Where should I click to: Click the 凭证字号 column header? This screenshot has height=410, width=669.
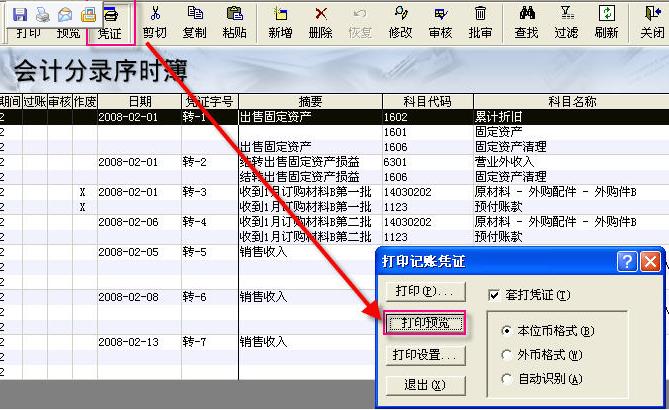click(x=209, y=102)
